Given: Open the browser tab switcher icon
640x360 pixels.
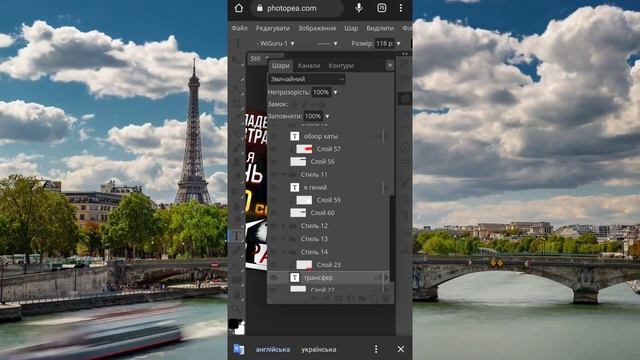Looking at the screenshot, I should tap(381, 8).
